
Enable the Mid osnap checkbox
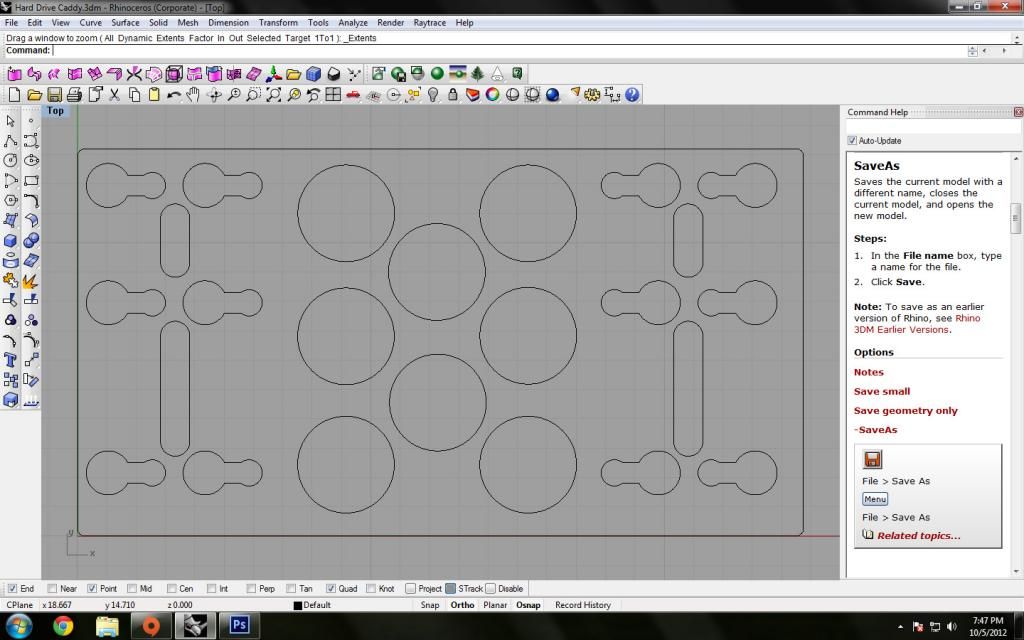click(x=132, y=588)
